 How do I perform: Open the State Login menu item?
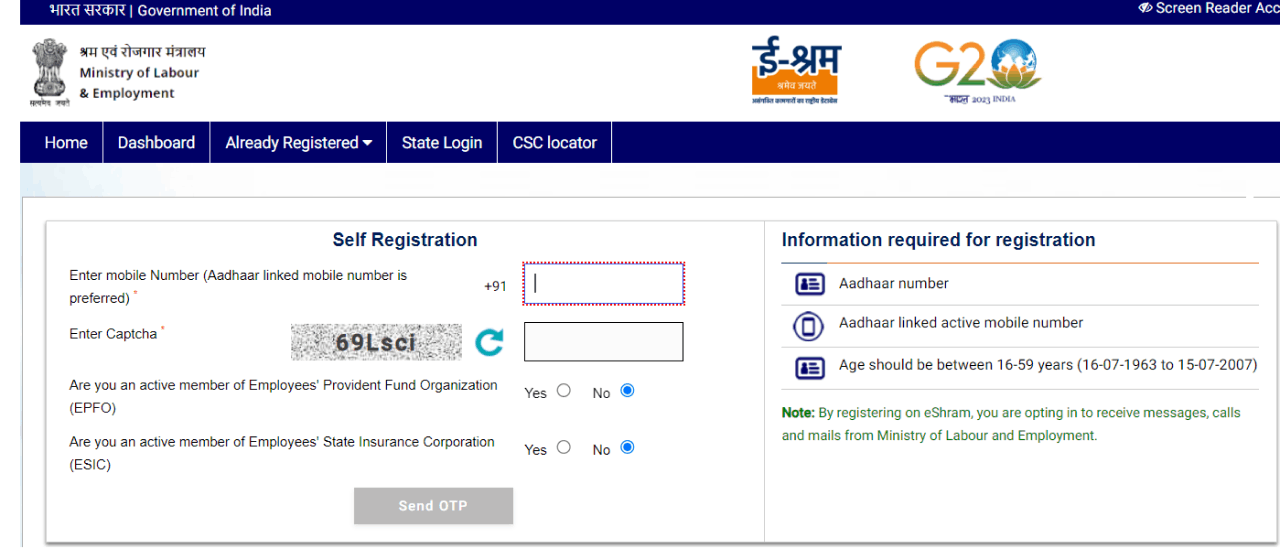pos(442,143)
